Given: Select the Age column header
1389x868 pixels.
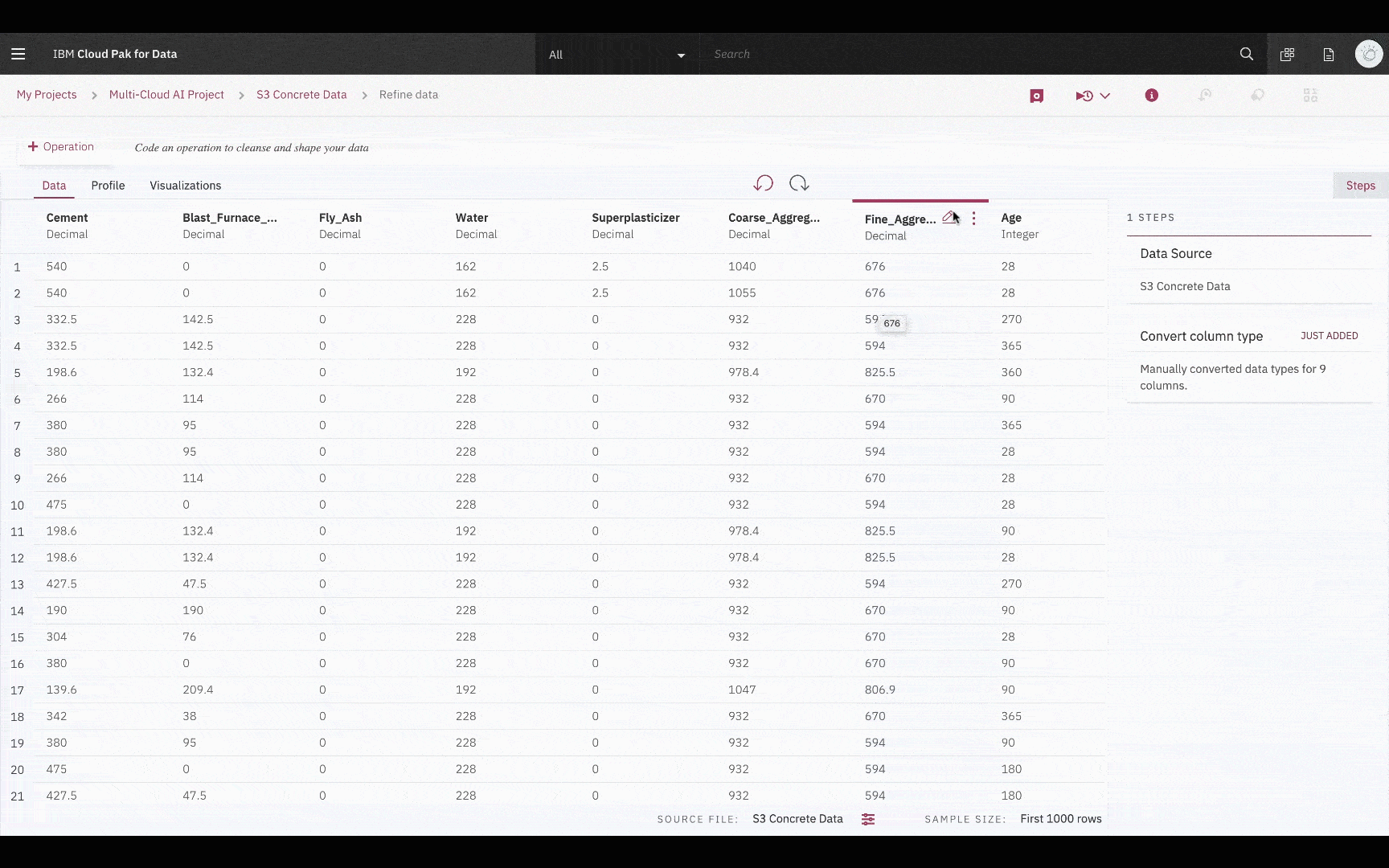Looking at the screenshot, I should [1011, 218].
